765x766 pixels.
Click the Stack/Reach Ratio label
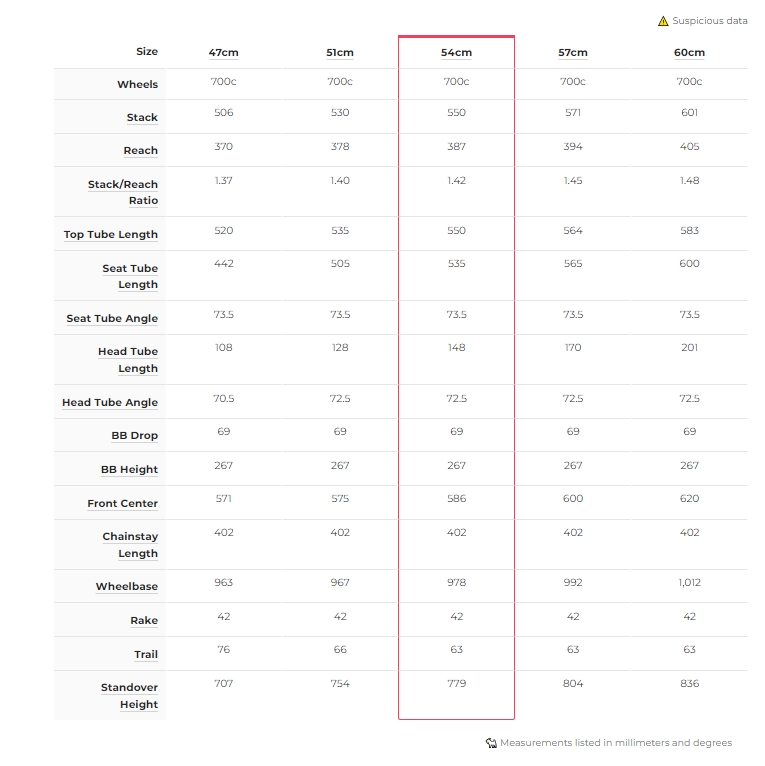coord(123,192)
